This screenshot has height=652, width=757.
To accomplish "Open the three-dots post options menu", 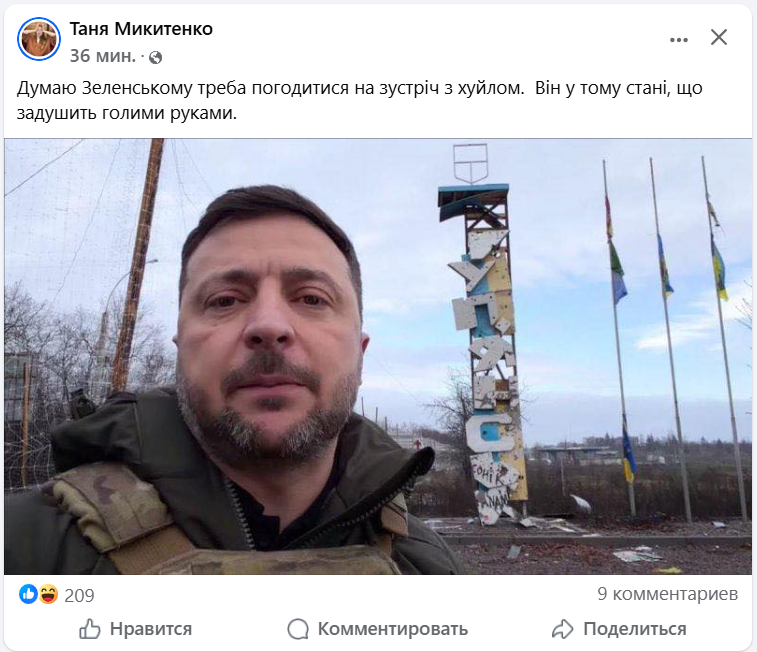I will [x=679, y=40].
